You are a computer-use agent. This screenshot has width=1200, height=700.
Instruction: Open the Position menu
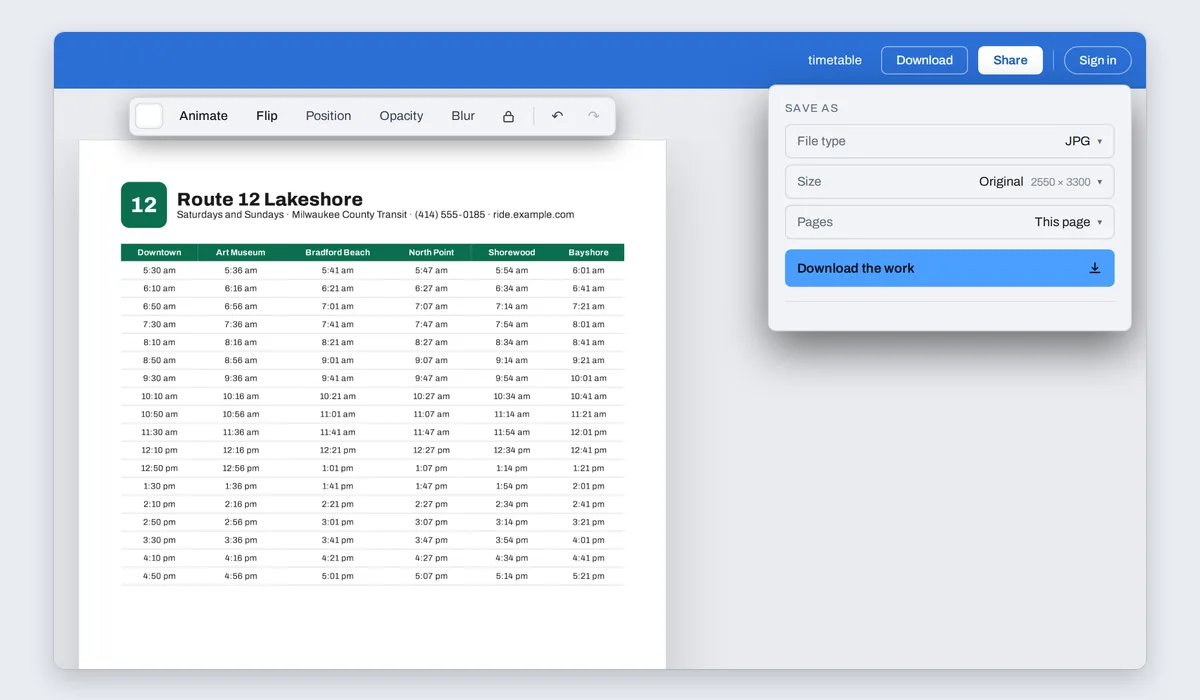328,116
